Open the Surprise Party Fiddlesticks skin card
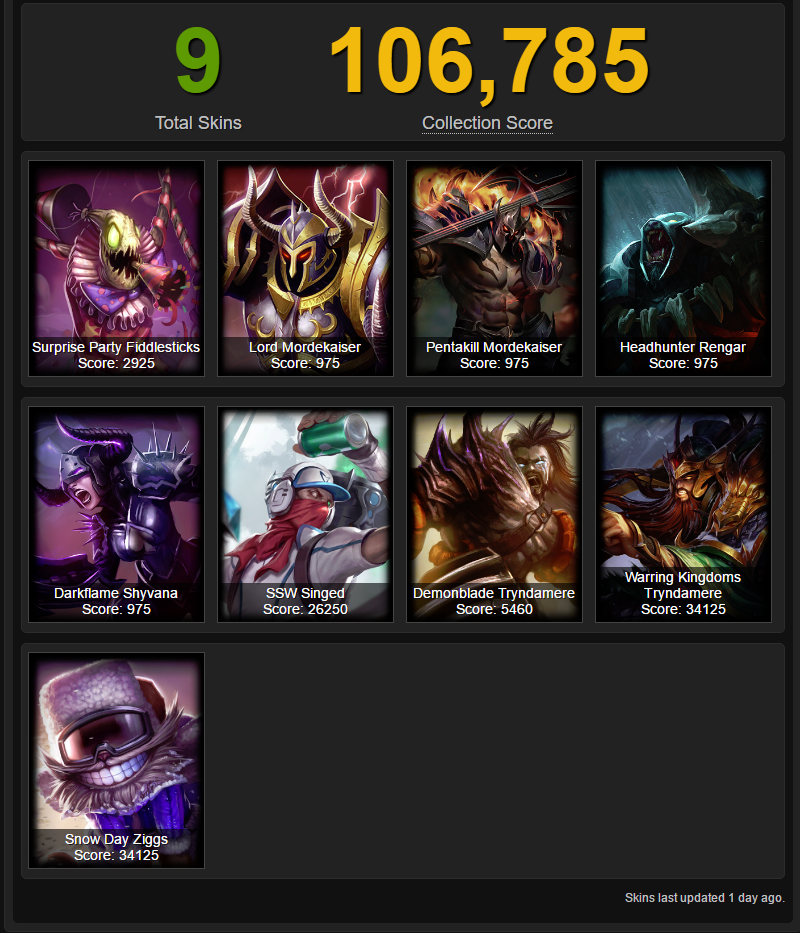The height and width of the screenshot is (933, 800). coord(117,268)
